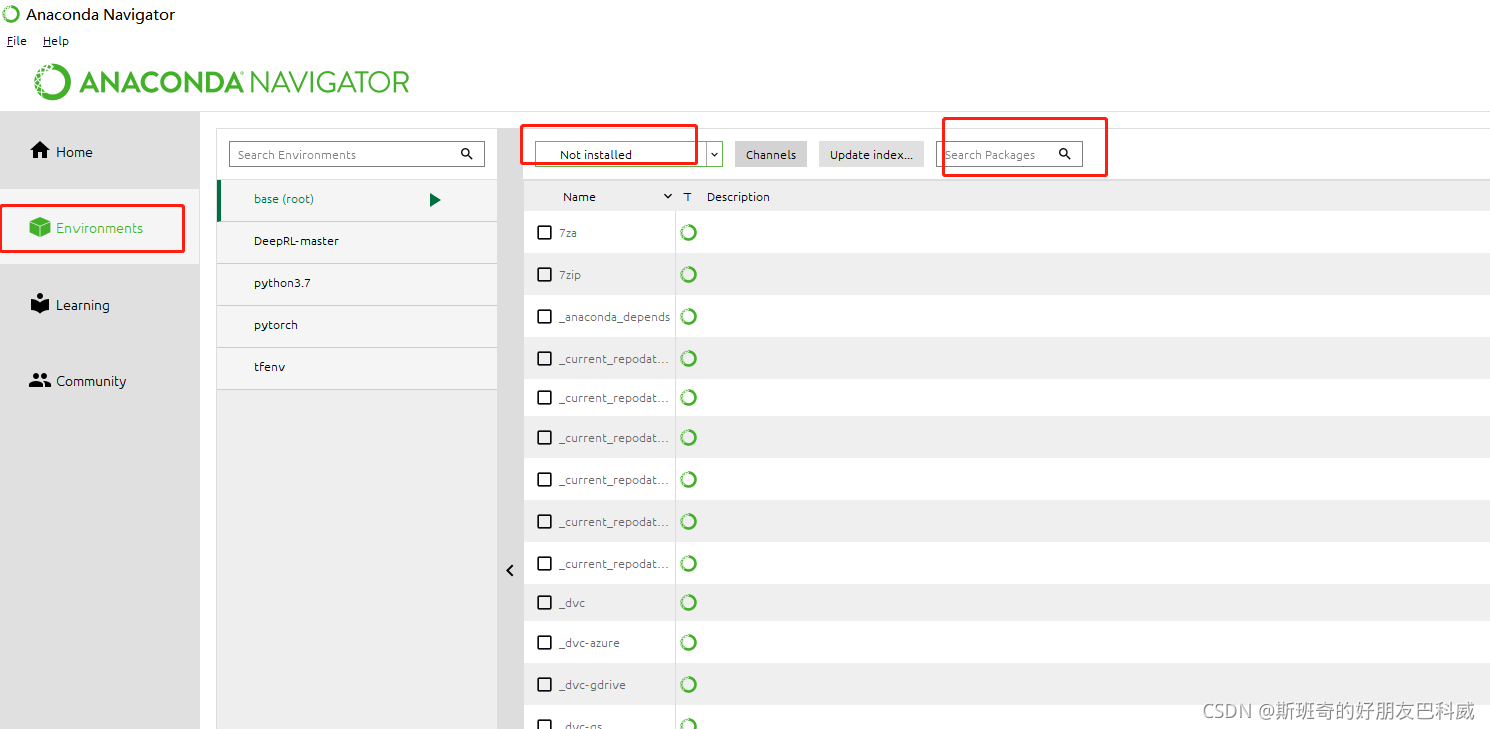Open the Environments cube icon
Screen dimensions: 1490x729
coord(40,228)
